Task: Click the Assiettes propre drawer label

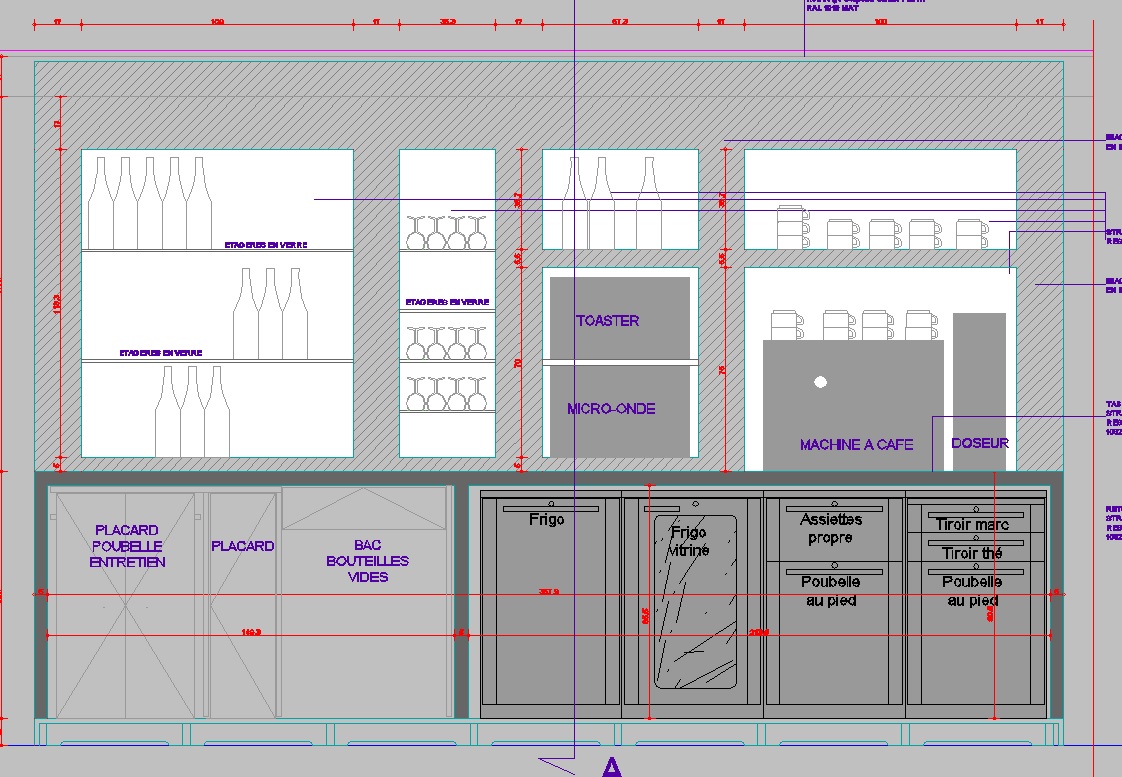Action: 831,528
